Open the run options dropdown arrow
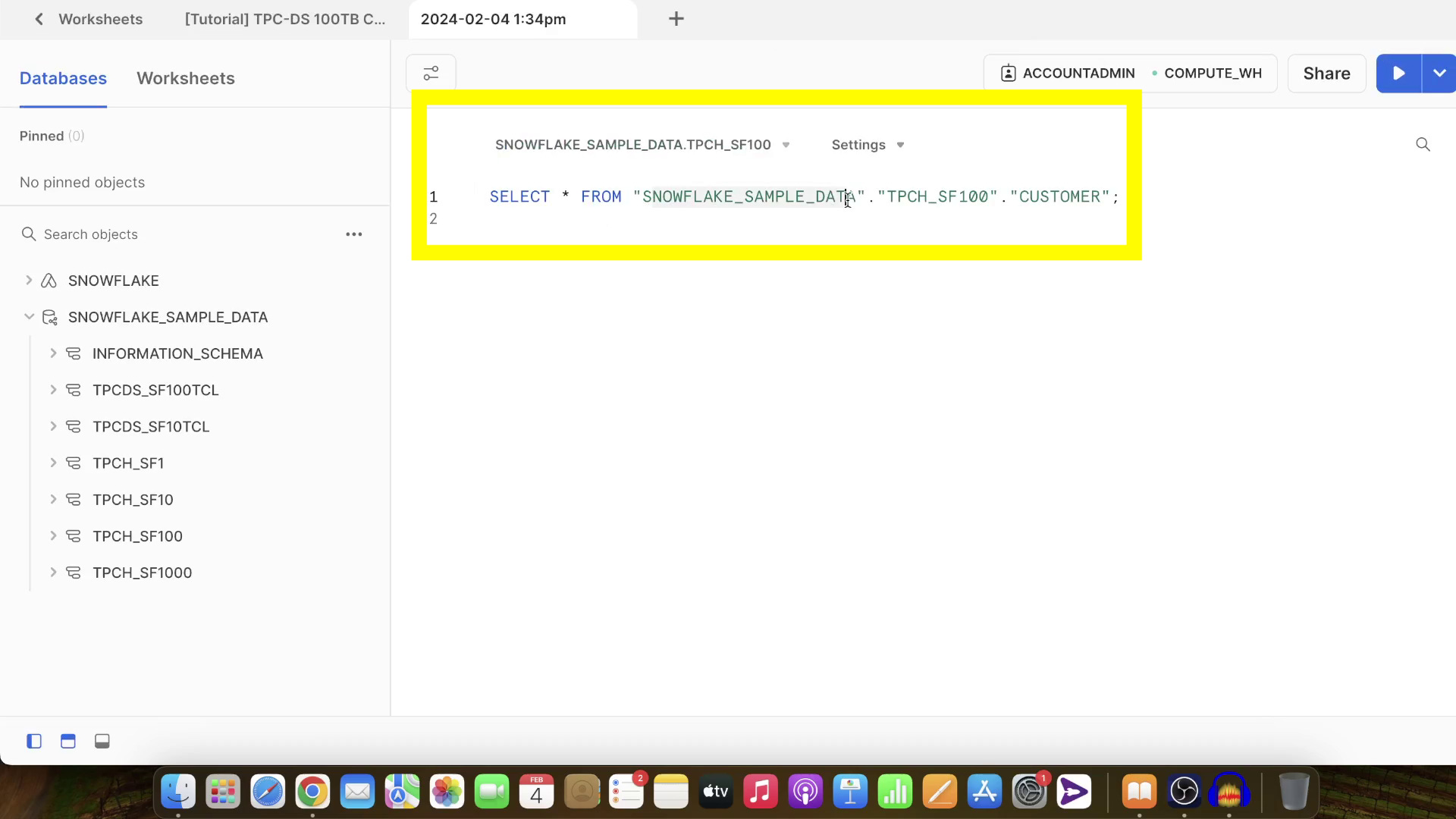The height and width of the screenshot is (819, 1456). pyautogui.click(x=1439, y=74)
